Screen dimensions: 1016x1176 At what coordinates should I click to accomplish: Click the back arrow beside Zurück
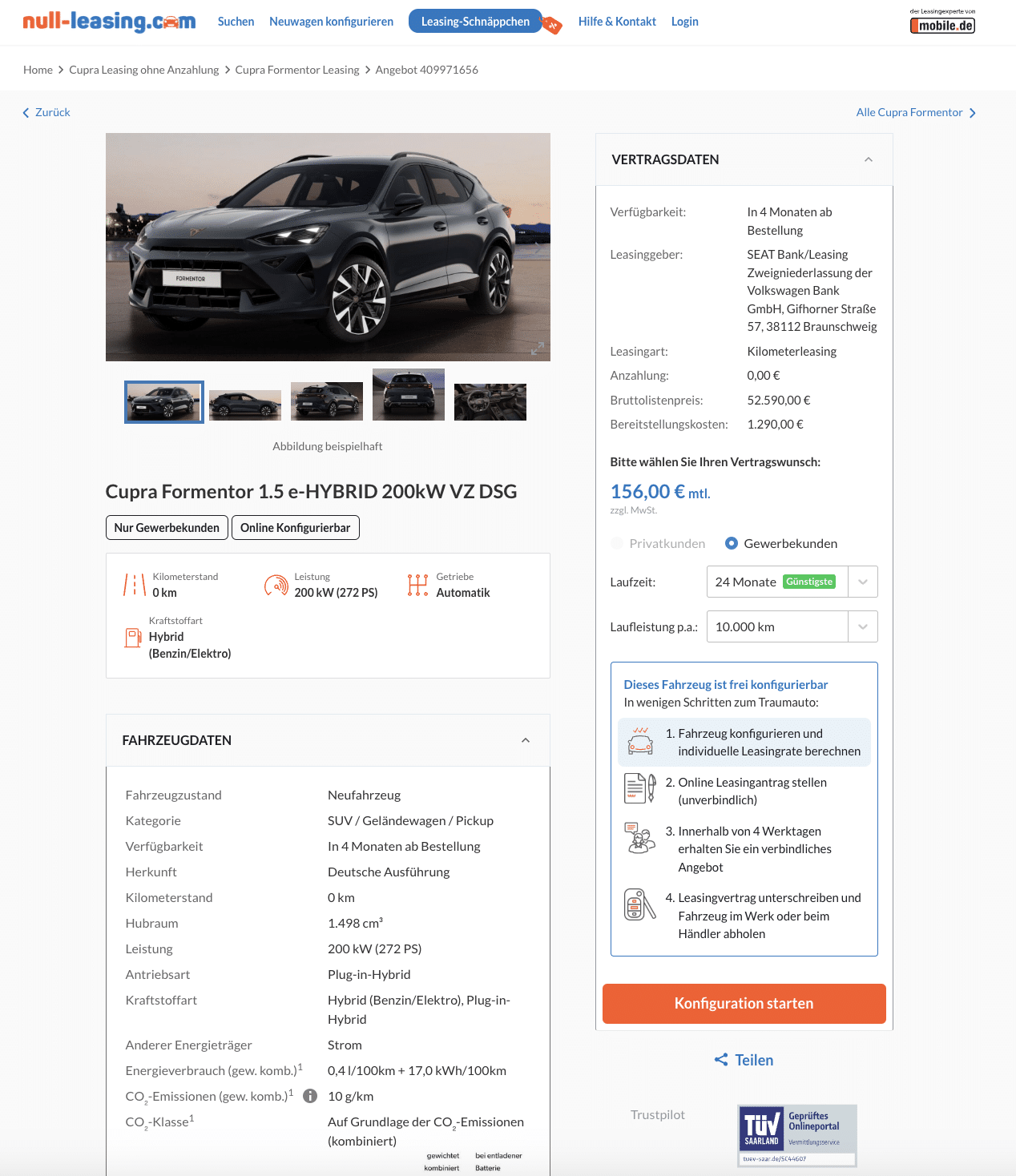click(26, 113)
